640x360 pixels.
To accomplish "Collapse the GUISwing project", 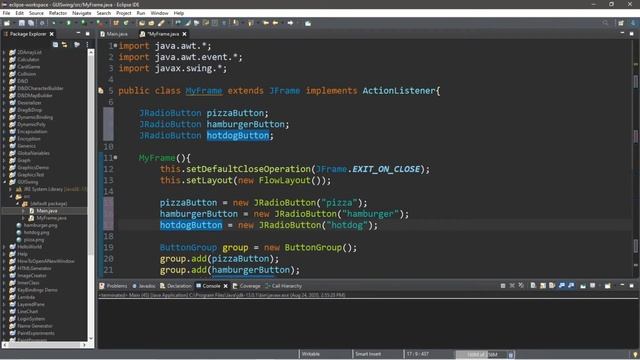I will [x=4, y=182].
